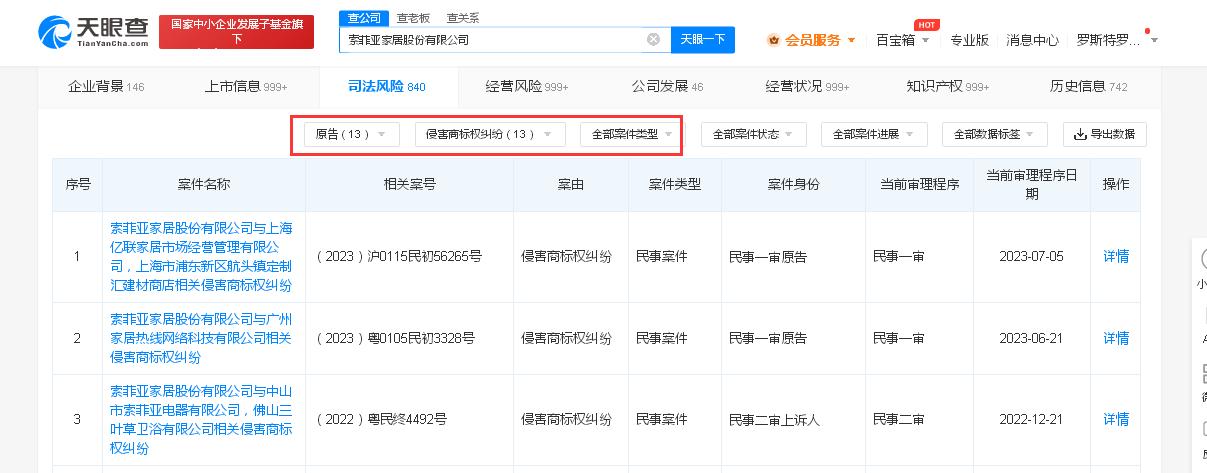This screenshot has height=473, width=1207.
Task: Expand the 侵害商标权纠纷（13）filter dropdown
Action: (490, 134)
